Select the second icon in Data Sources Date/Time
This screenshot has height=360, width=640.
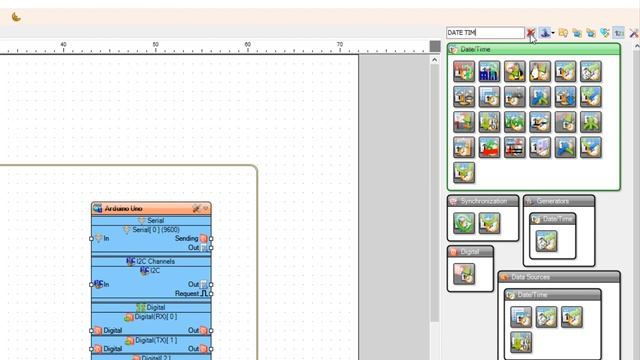547,317
